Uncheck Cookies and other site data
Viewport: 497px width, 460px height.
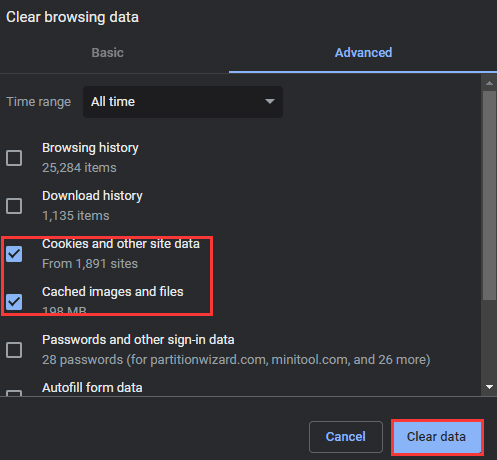click(14, 254)
